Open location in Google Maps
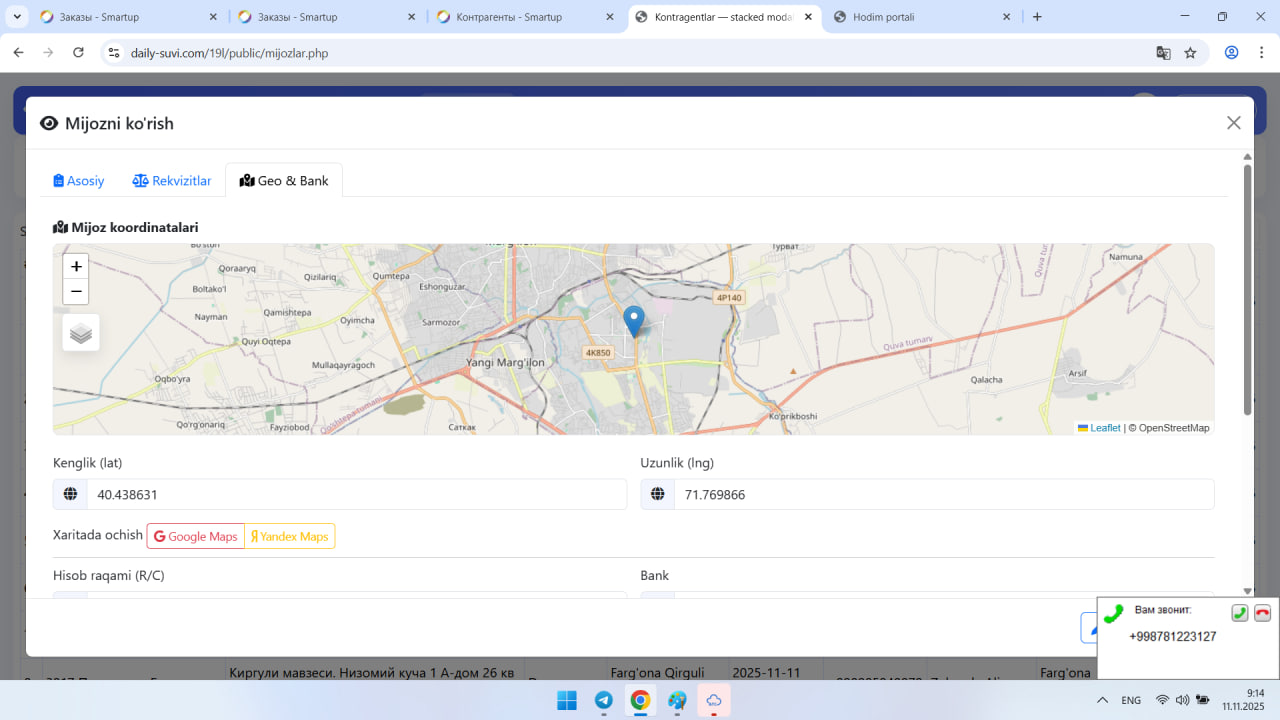The width and height of the screenshot is (1280, 720). [x=196, y=537]
